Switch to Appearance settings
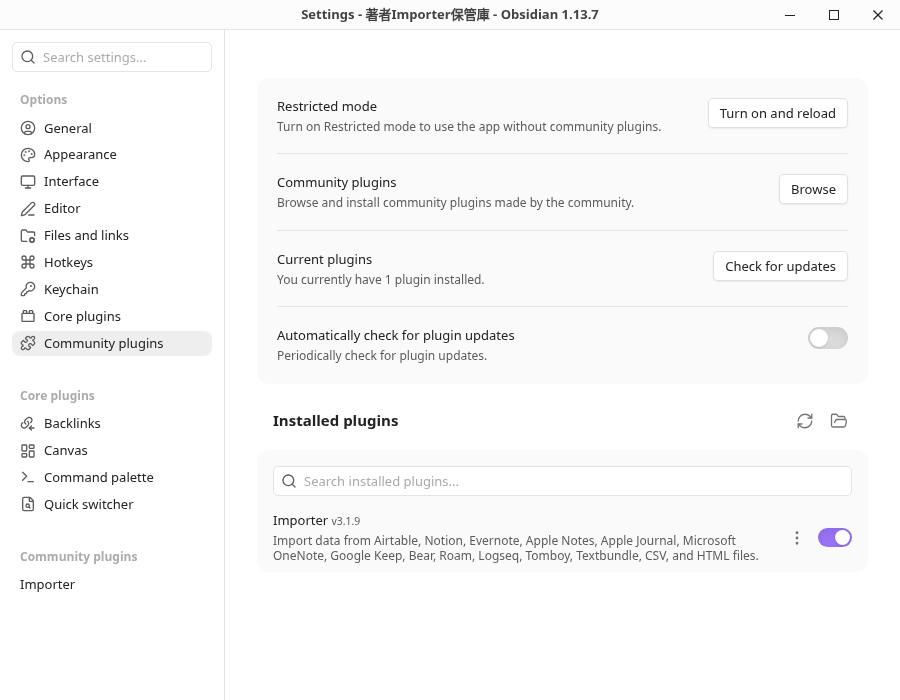 coord(112,155)
